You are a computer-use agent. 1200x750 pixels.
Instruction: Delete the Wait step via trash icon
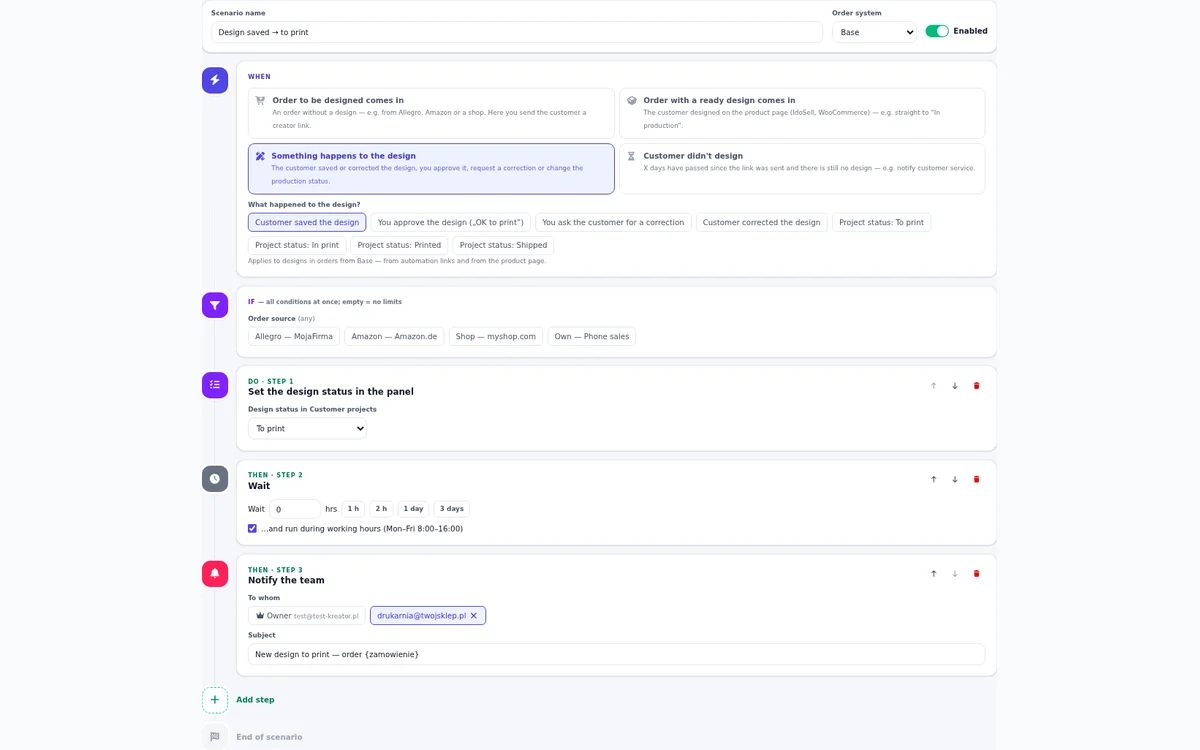pos(977,480)
